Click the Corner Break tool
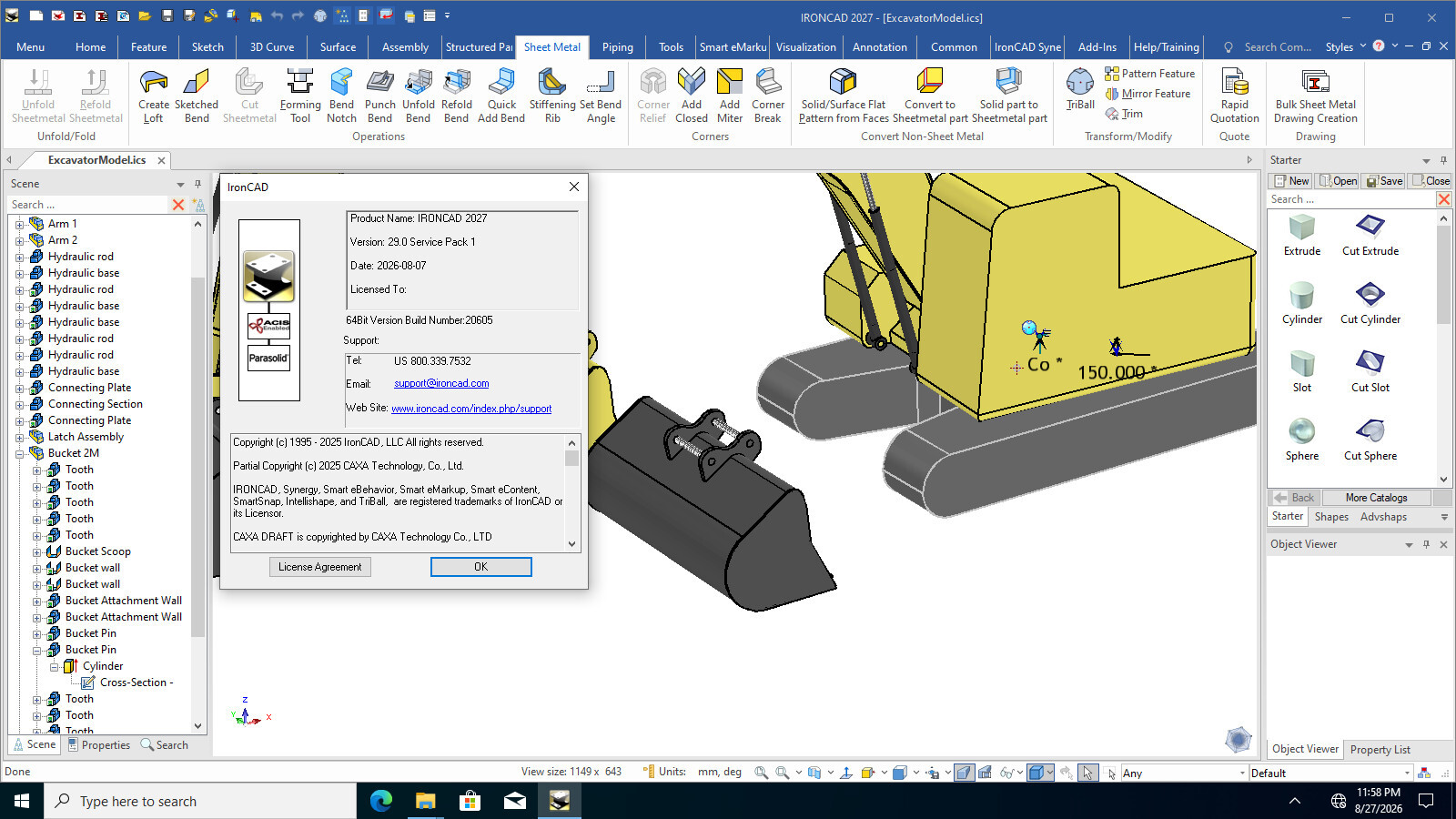 point(768,96)
